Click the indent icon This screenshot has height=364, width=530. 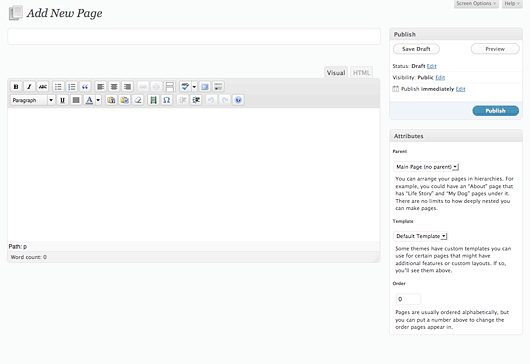(196, 100)
